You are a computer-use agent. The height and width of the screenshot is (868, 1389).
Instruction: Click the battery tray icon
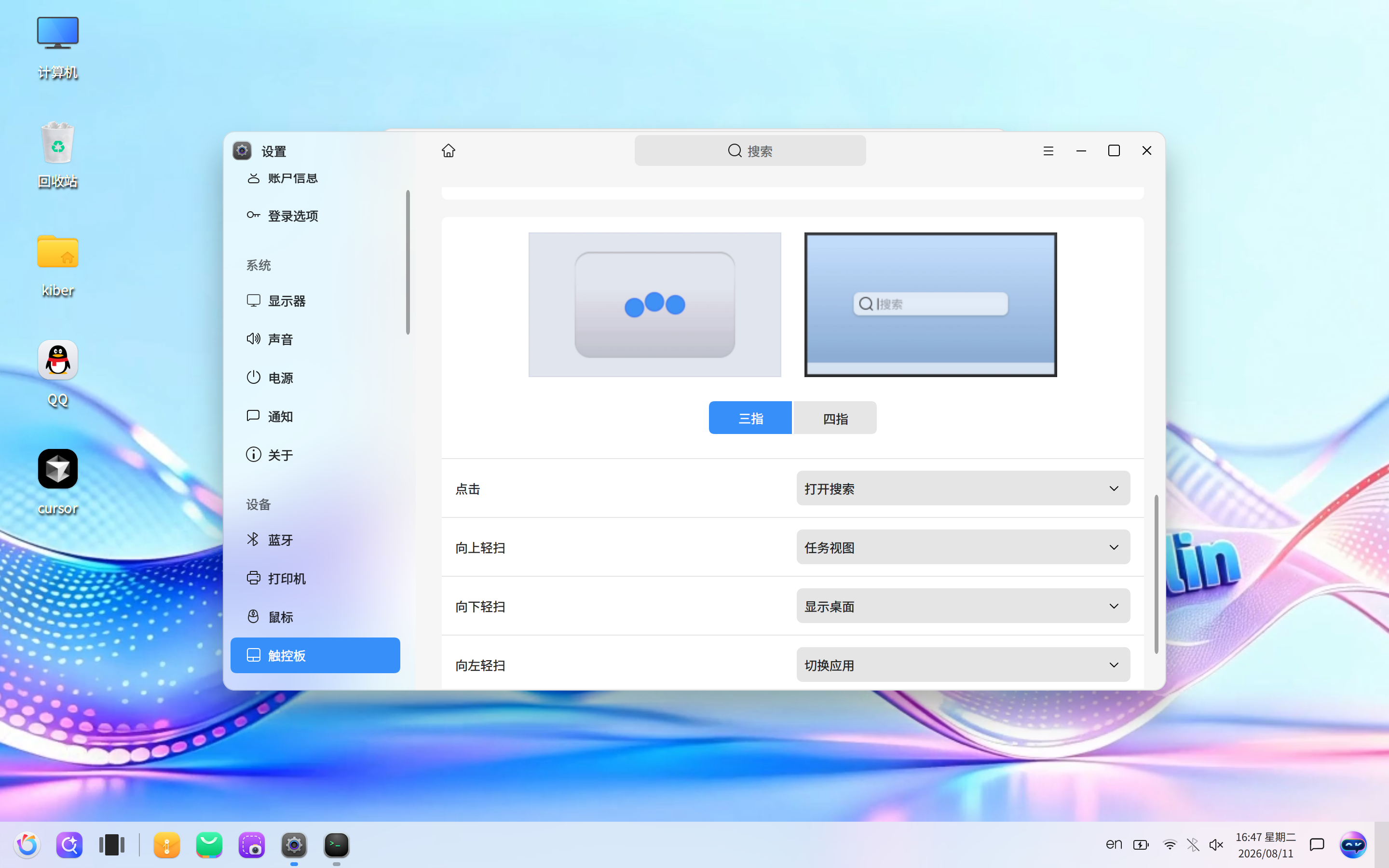1141,845
